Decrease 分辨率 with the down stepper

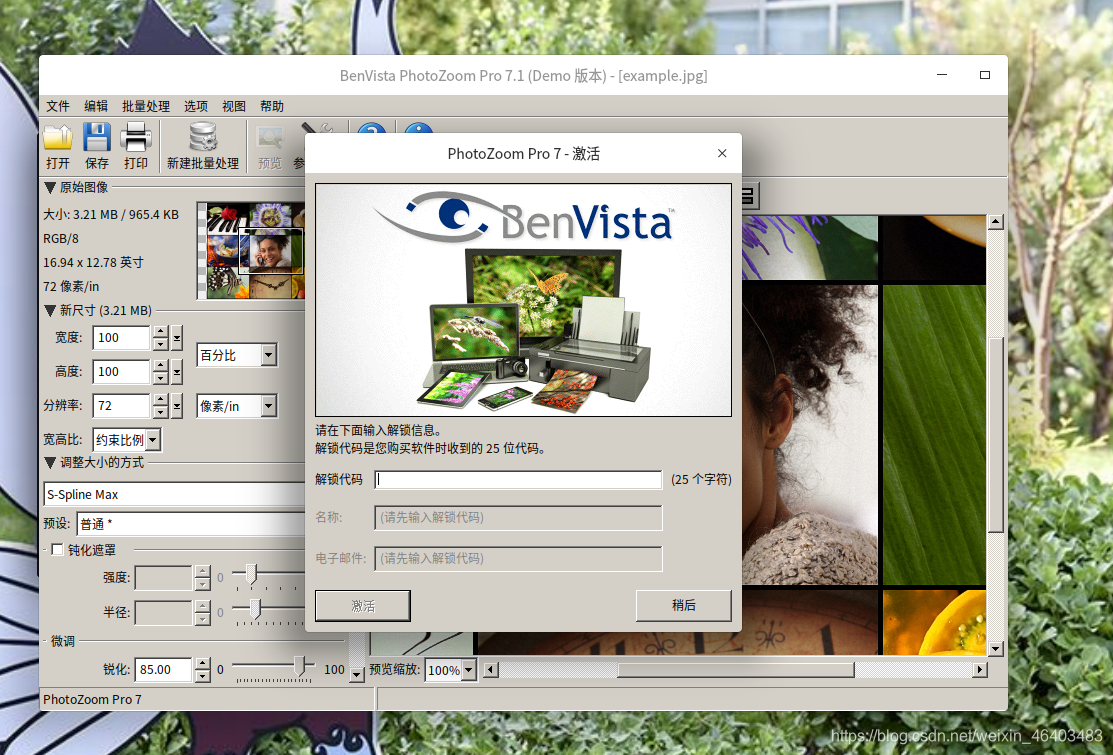click(160, 412)
